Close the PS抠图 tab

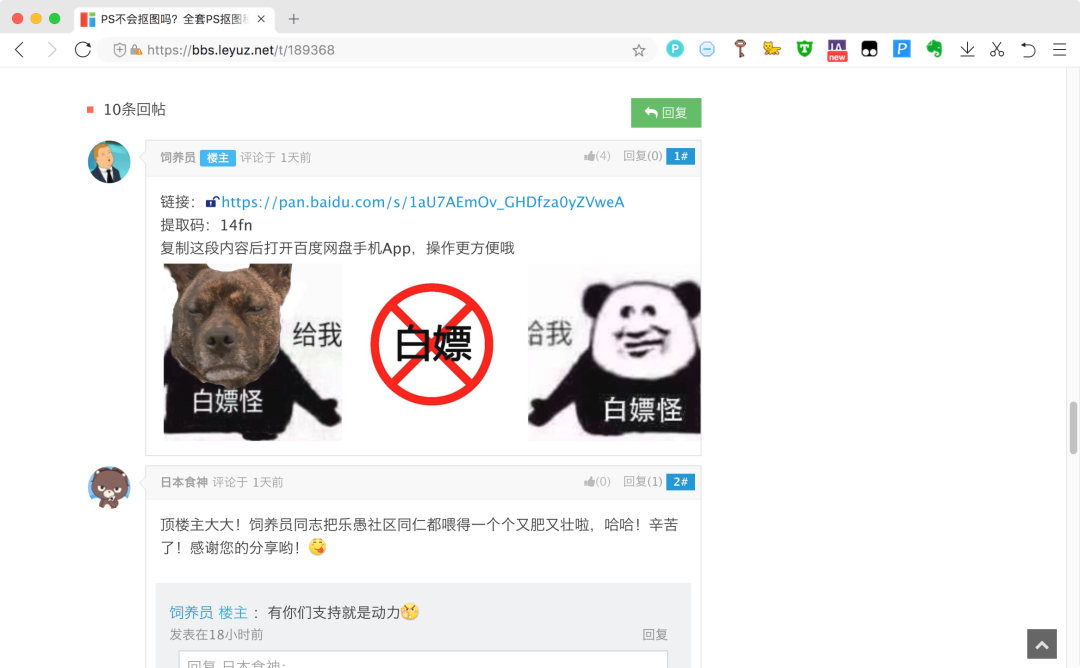click(x=261, y=19)
